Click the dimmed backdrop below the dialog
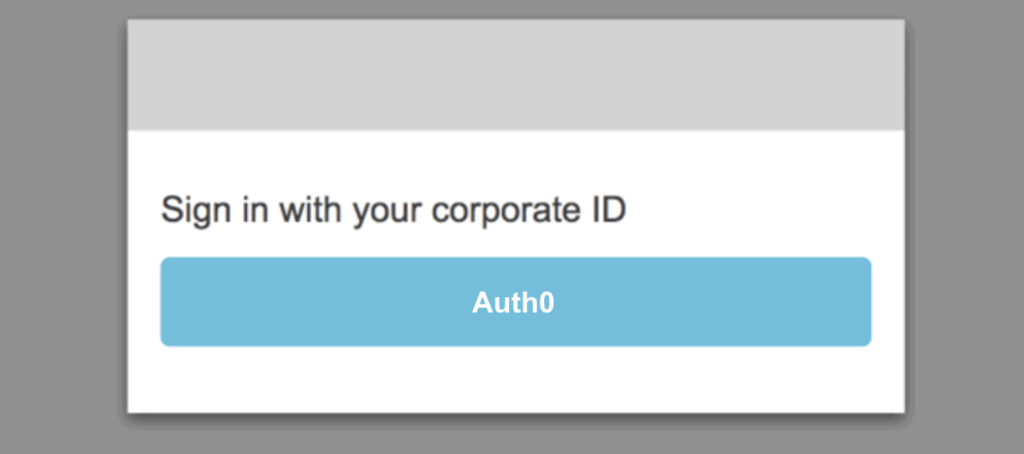This screenshot has width=1024, height=454. [515, 436]
